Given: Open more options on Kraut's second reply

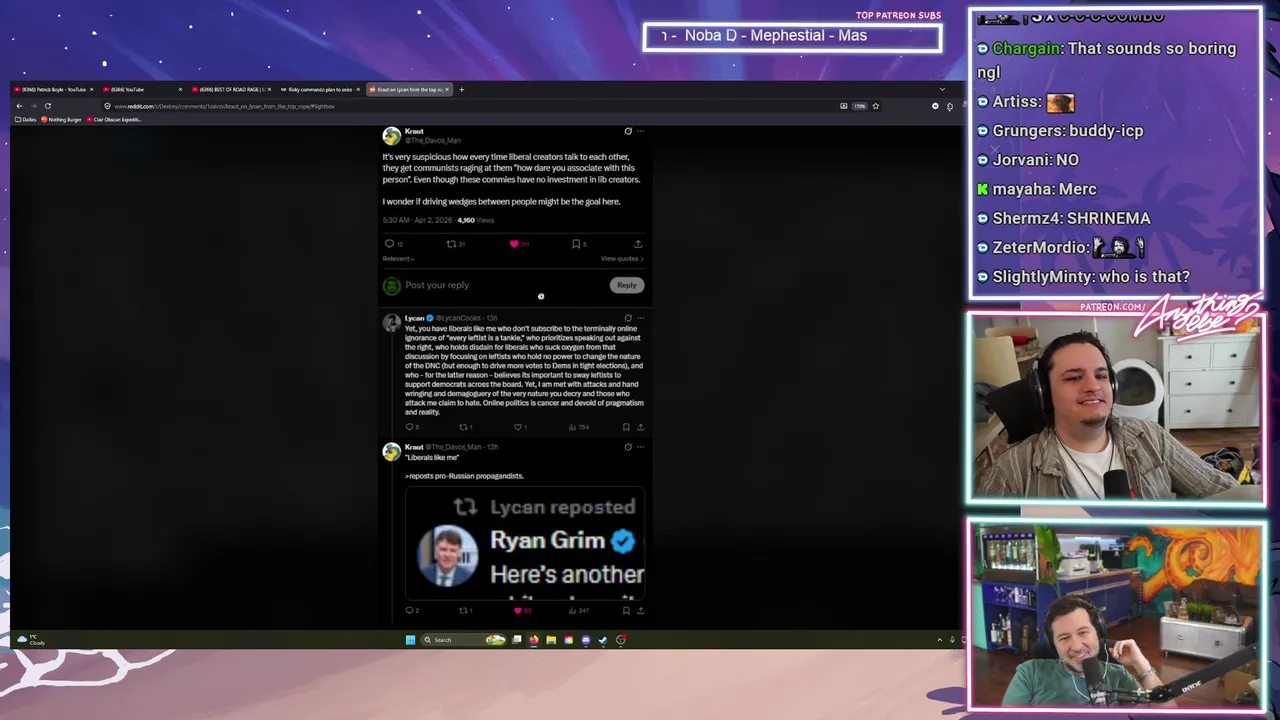Looking at the screenshot, I should point(641,447).
